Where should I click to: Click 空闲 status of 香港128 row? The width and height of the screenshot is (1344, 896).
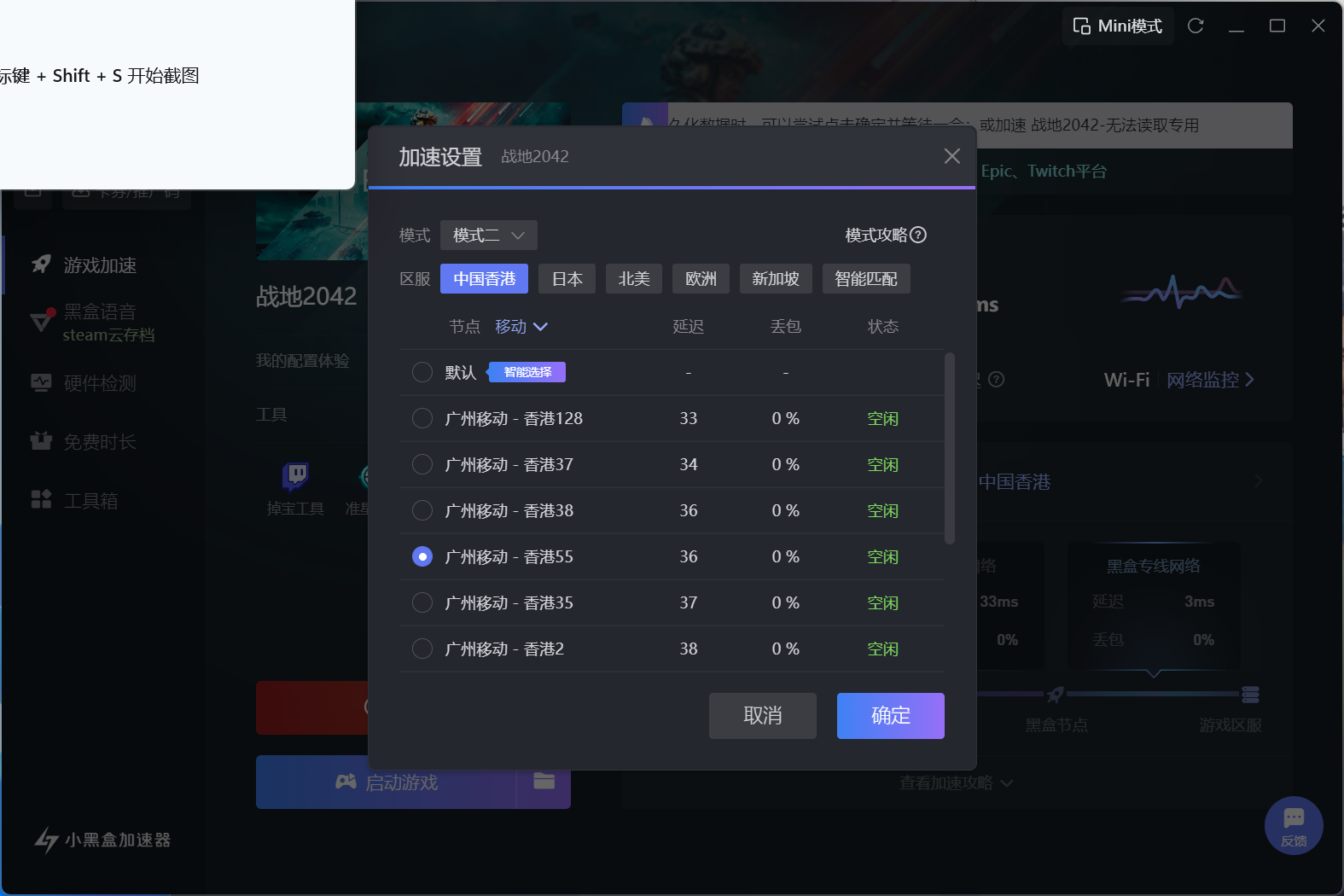(x=883, y=419)
